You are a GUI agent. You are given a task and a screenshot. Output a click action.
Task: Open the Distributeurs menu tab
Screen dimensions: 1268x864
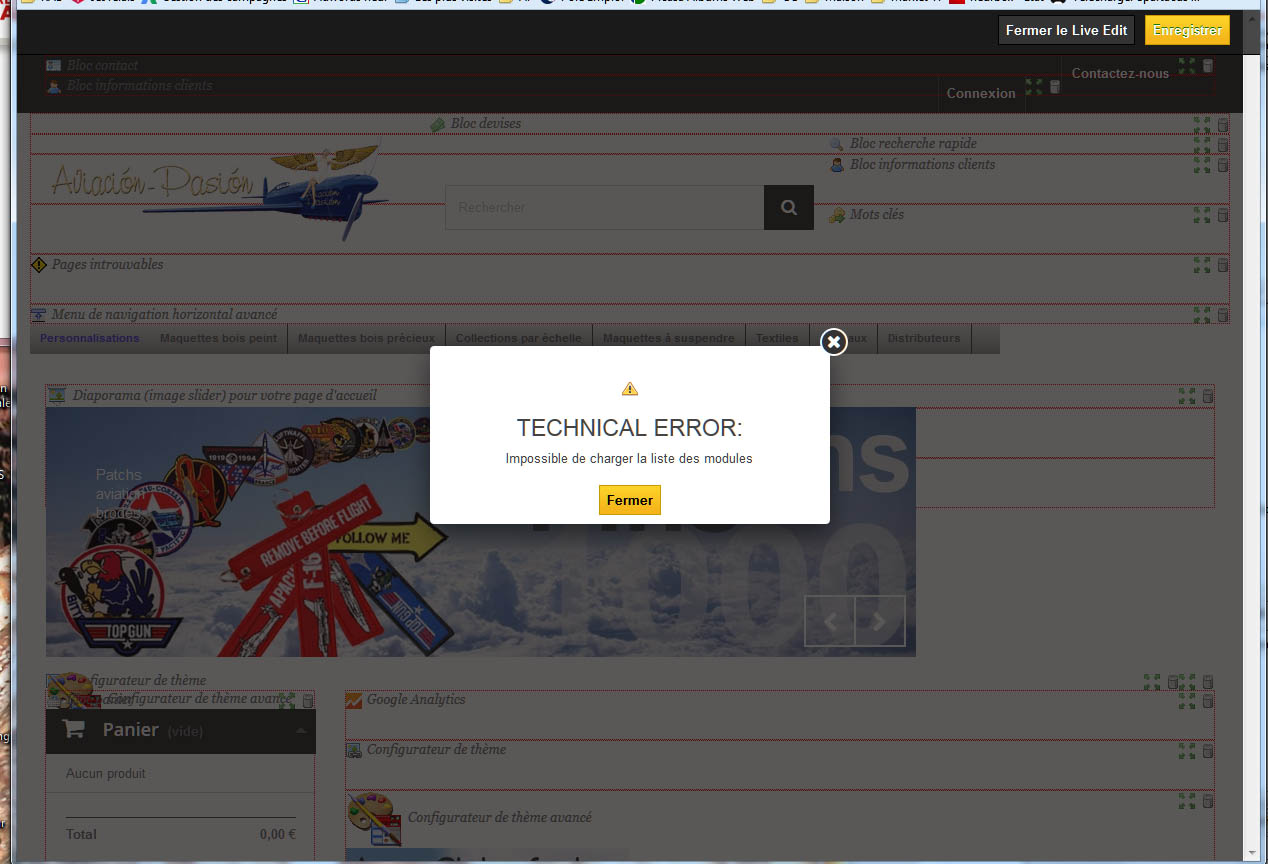(x=924, y=338)
